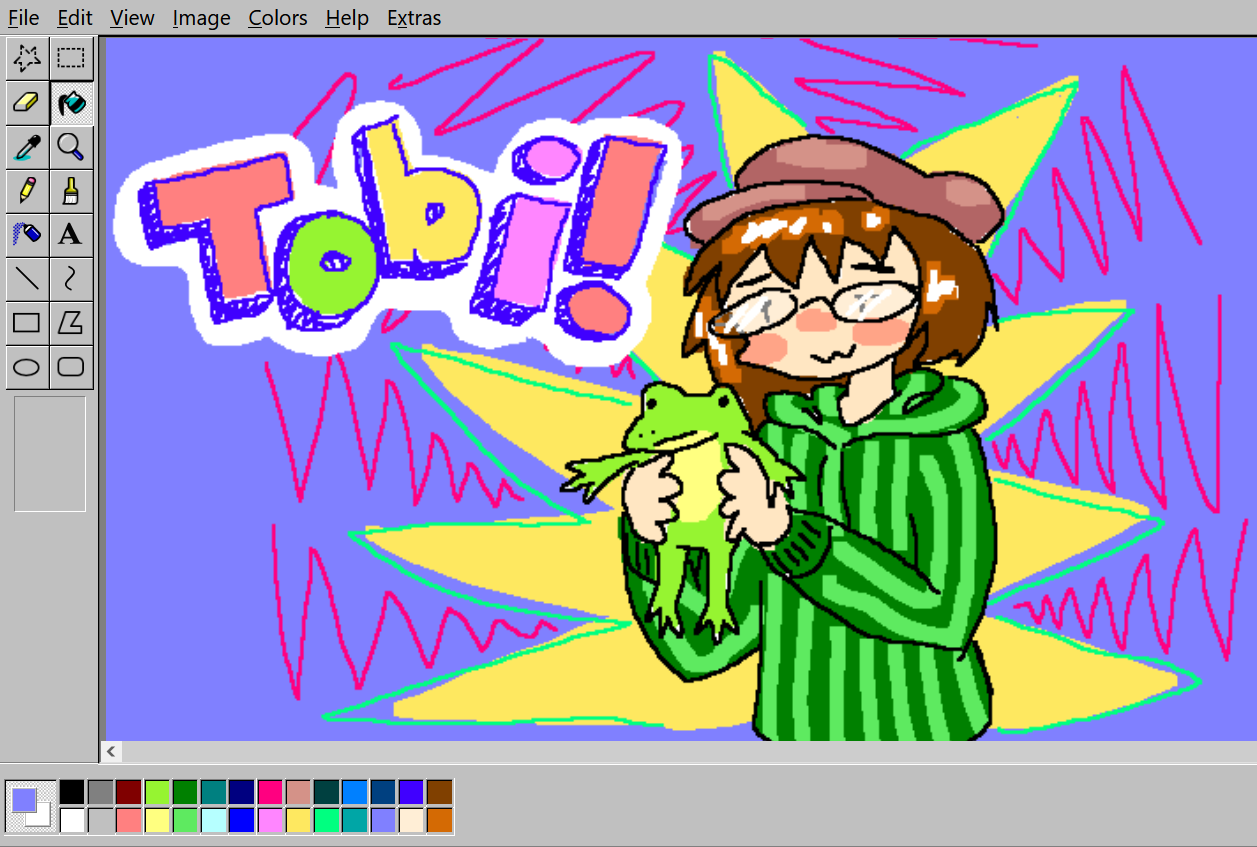
Task: Select the rectangular Select tool
Action: pyautogui.click(x=71, y=59)
